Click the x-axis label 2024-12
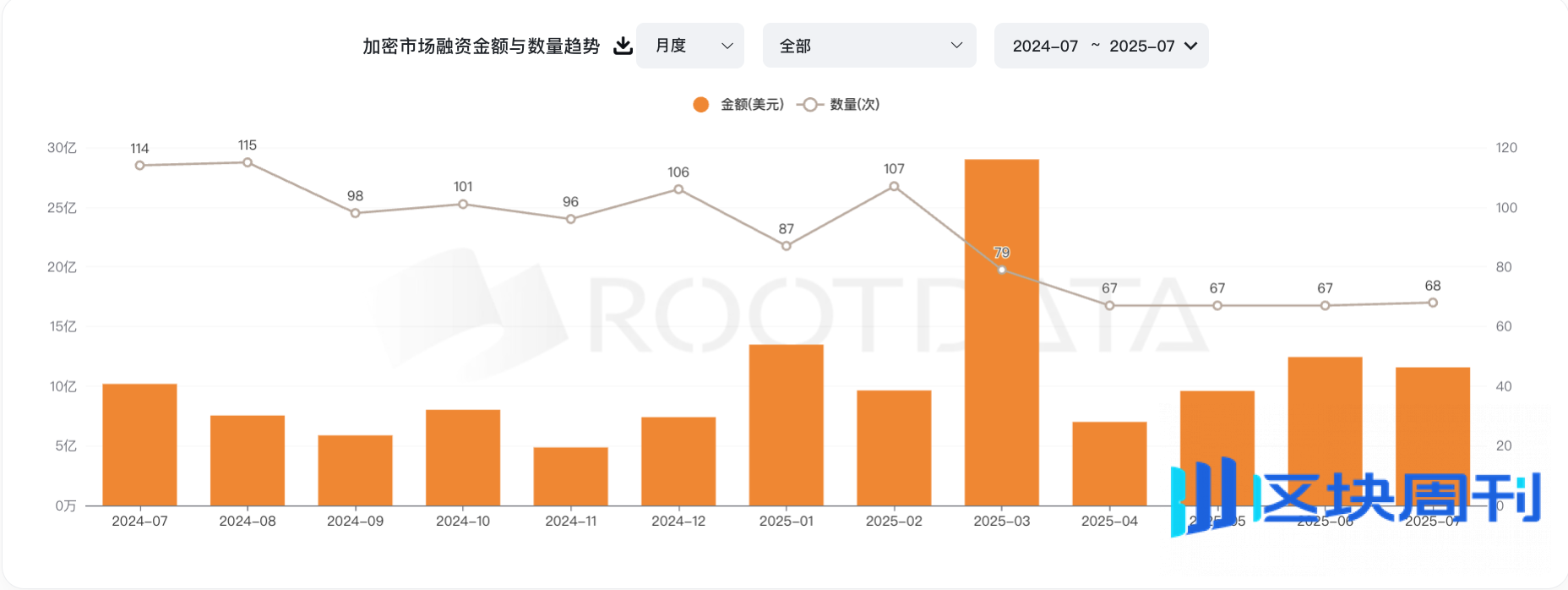This screenshot has height=590, width=1568. (x=678, y=522)
